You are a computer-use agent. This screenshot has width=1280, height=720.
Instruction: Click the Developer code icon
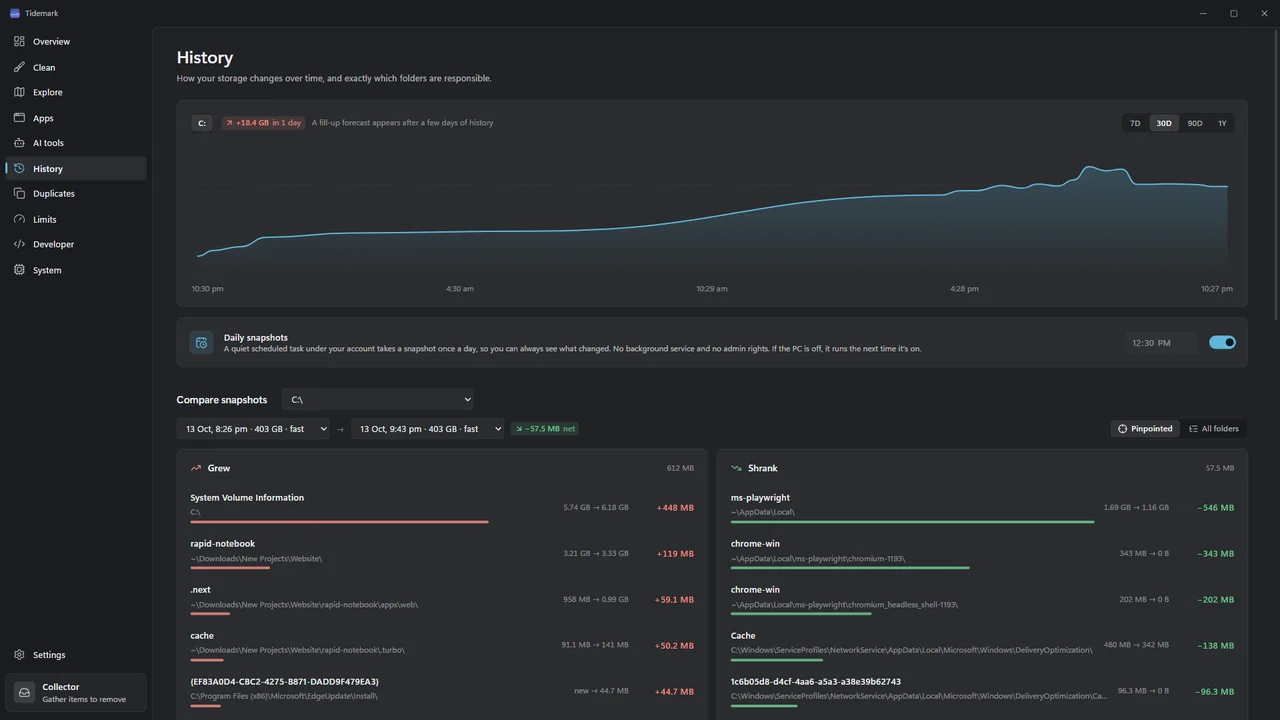click(19, 244)
